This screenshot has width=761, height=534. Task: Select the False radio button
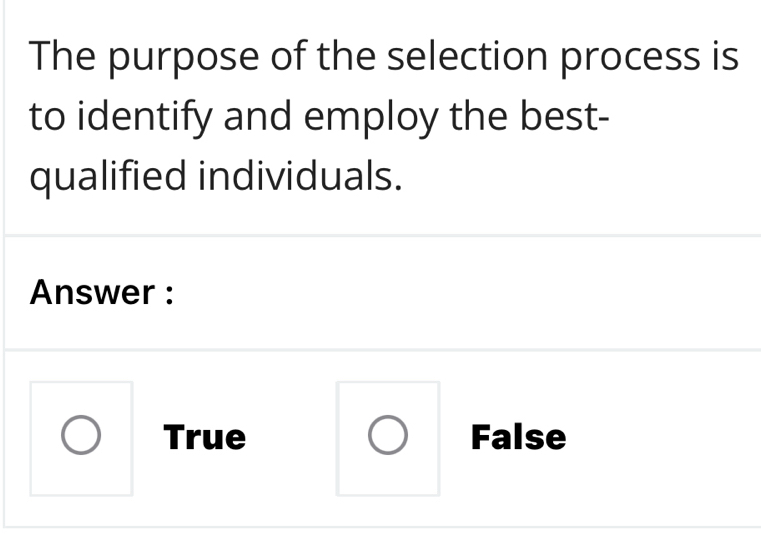pos(387,437)
